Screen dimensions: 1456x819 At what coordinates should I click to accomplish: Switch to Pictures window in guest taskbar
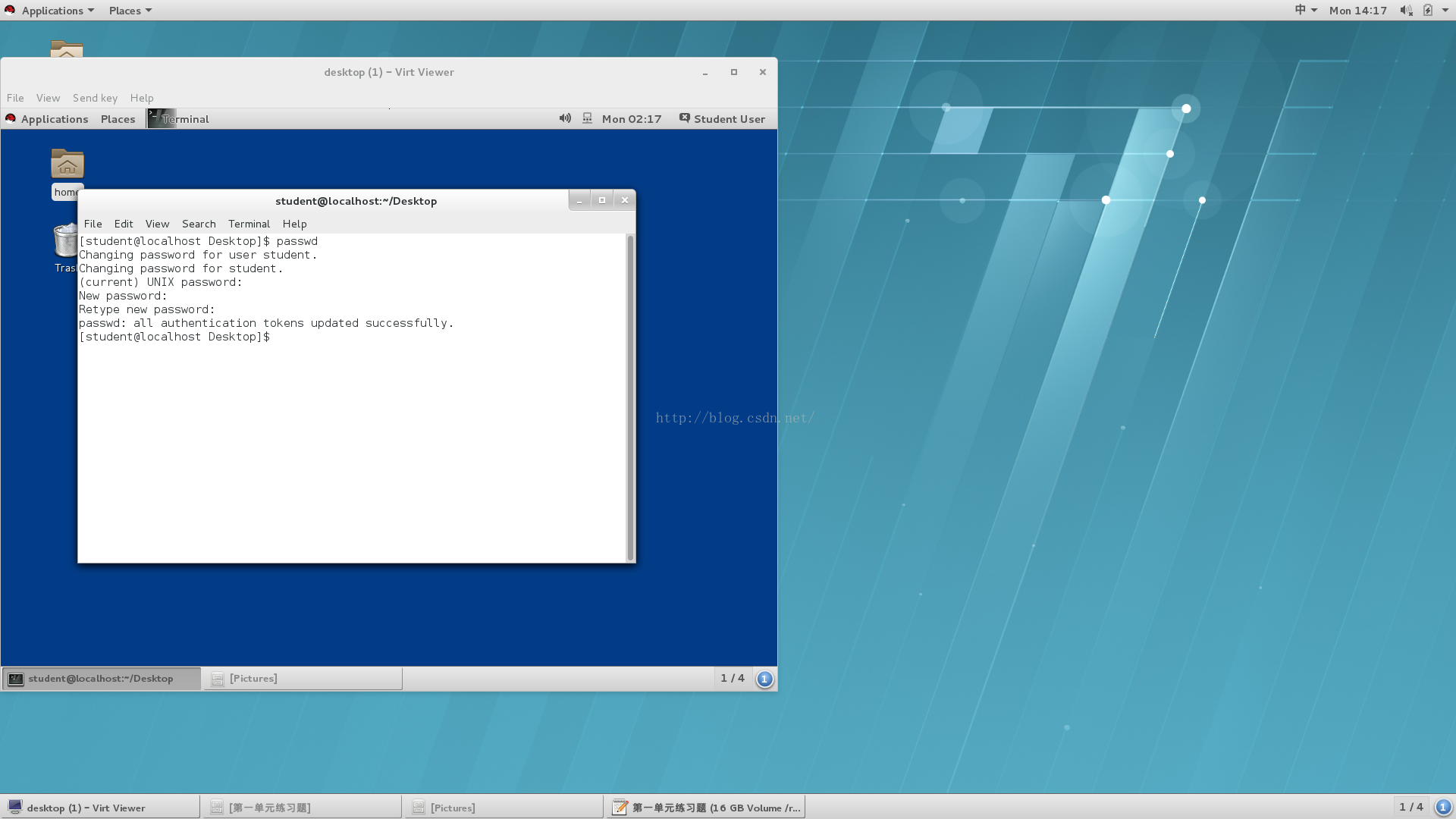(303, 679)
